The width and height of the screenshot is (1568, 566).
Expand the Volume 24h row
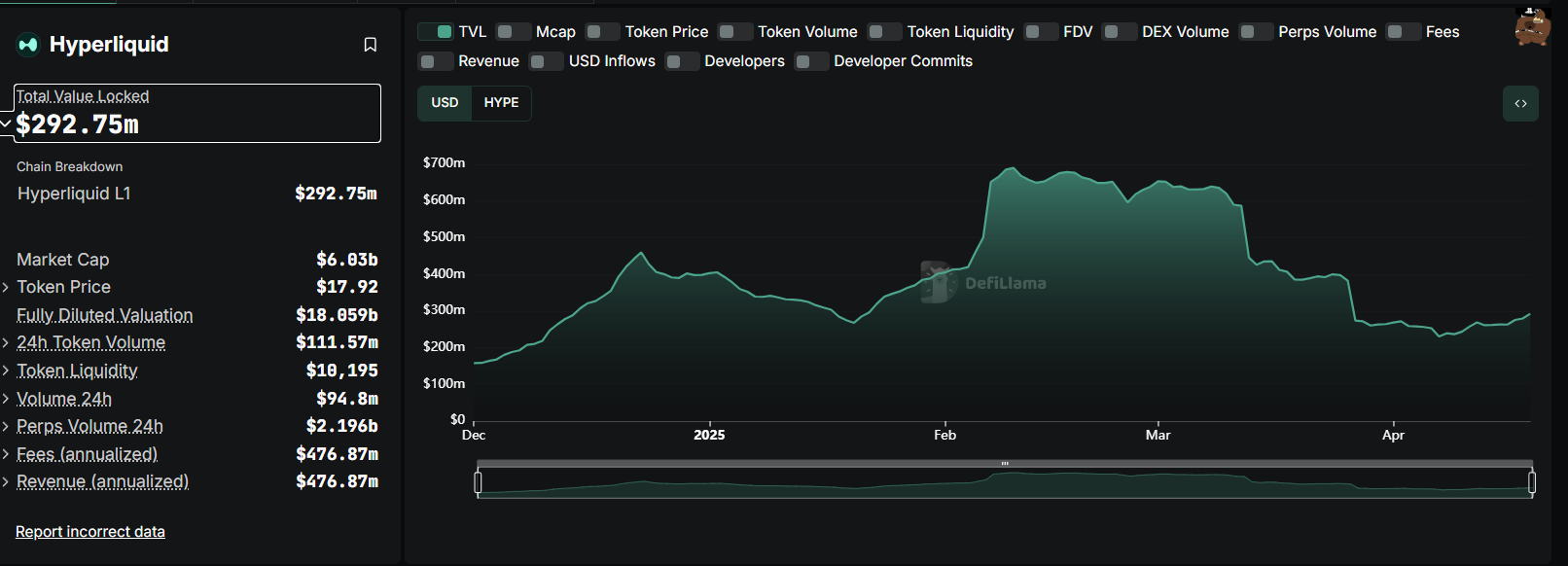click(6, 399)
